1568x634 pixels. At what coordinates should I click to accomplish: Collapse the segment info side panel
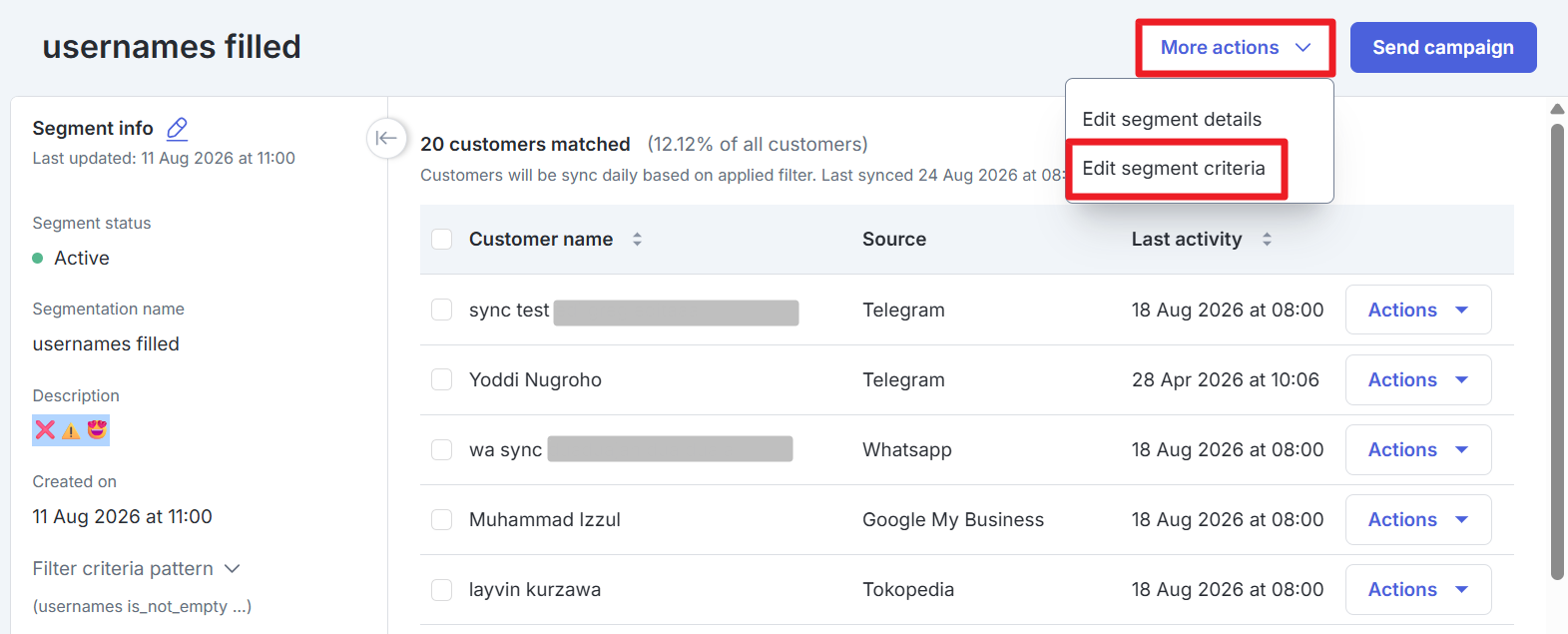[386, 138]
